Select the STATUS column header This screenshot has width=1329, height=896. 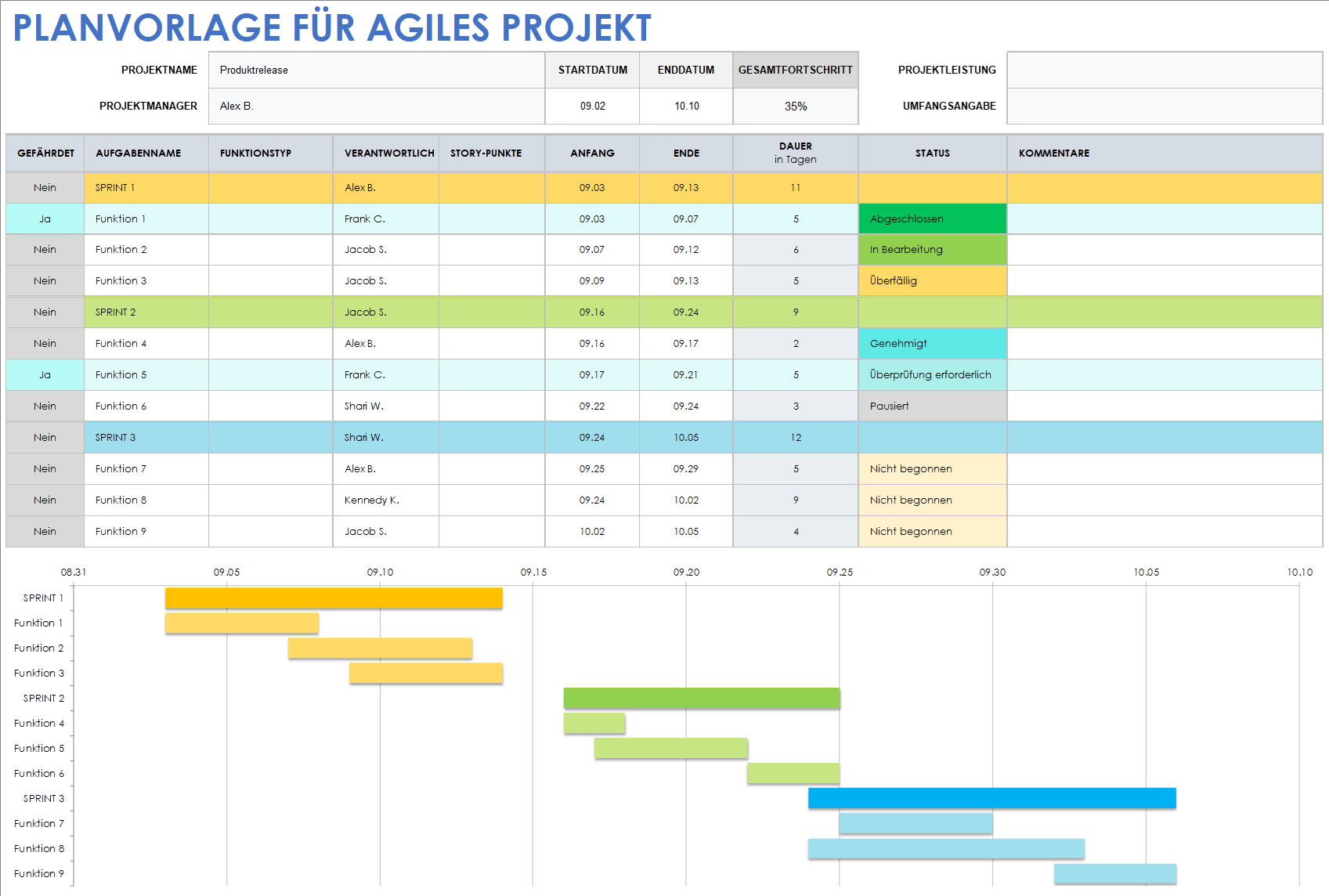point(933,153)
